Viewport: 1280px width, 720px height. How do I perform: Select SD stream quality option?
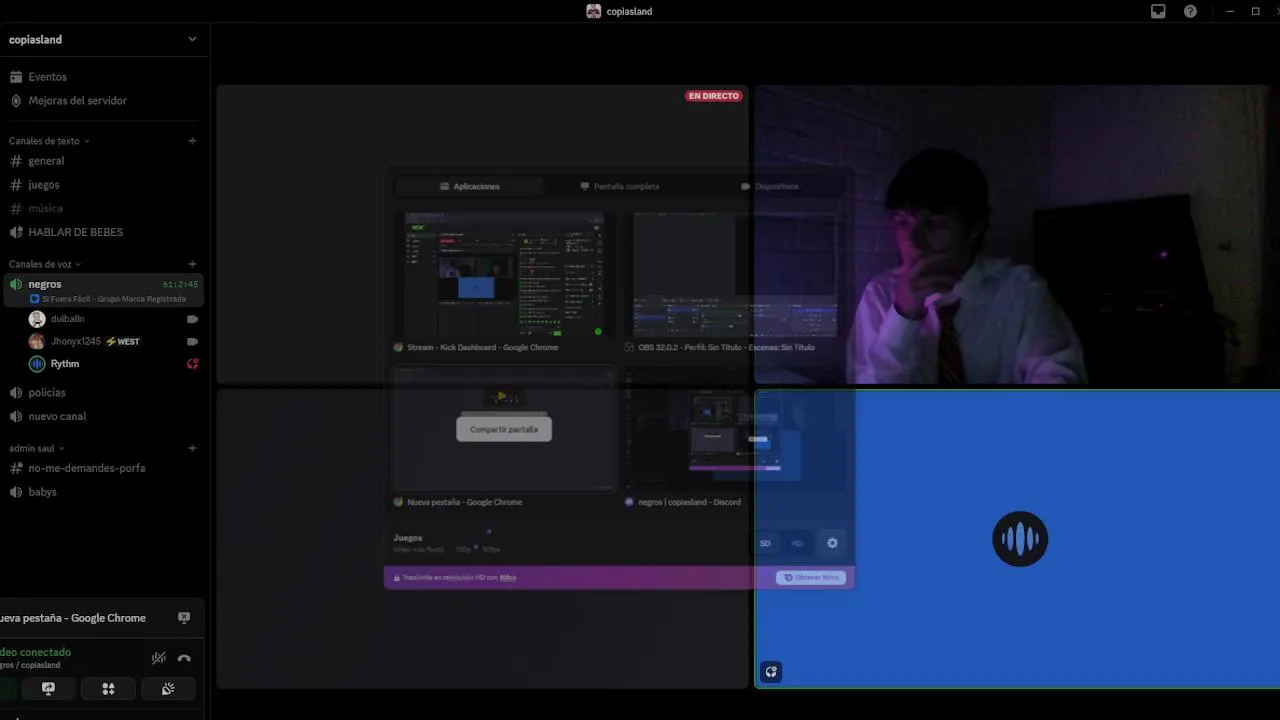[765, 543]
